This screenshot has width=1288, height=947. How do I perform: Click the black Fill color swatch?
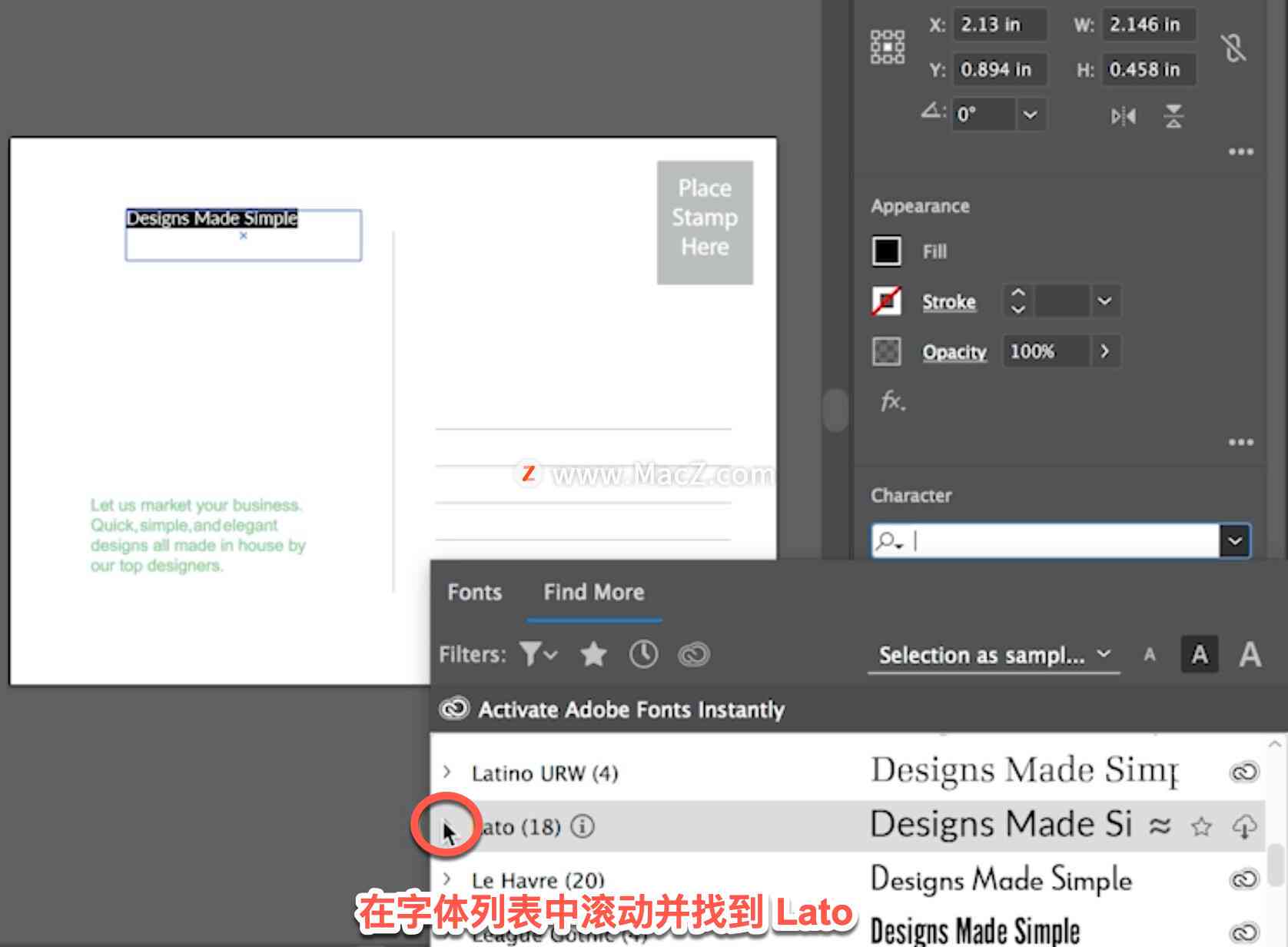point(886,251)
